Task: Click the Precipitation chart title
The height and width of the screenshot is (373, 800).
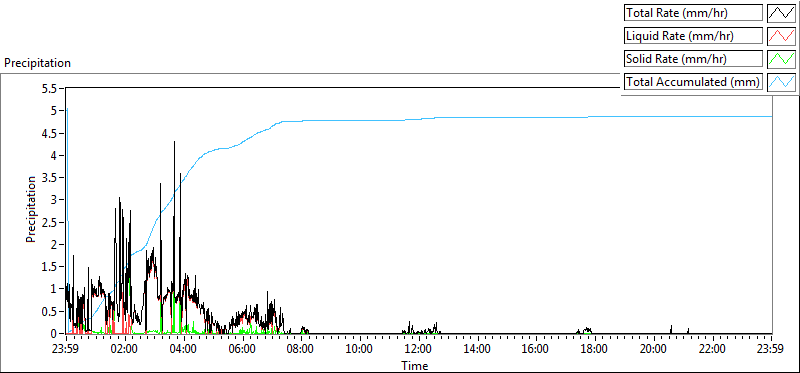Action: [37, 63]
